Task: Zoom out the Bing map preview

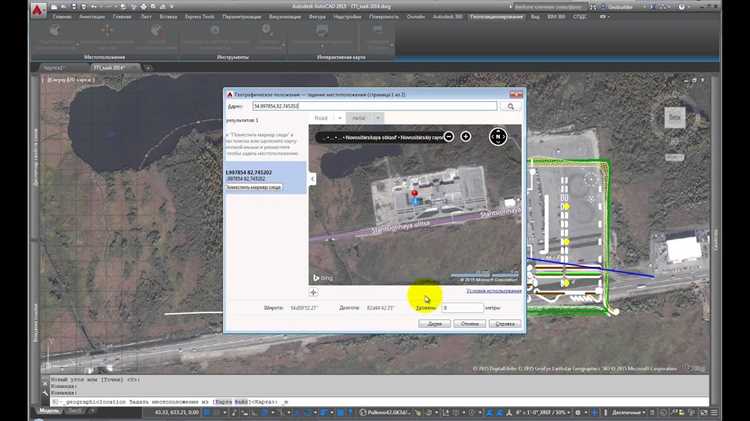Action: pos(449,136)
